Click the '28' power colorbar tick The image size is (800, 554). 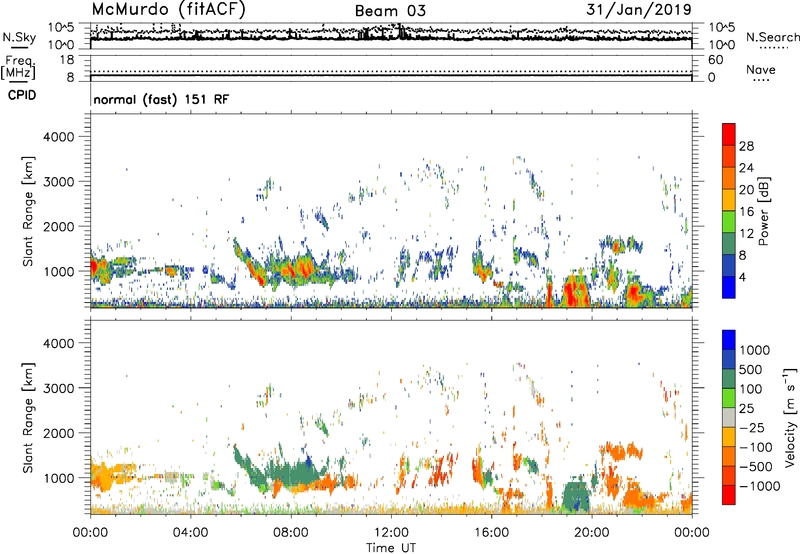pos(746,146)
